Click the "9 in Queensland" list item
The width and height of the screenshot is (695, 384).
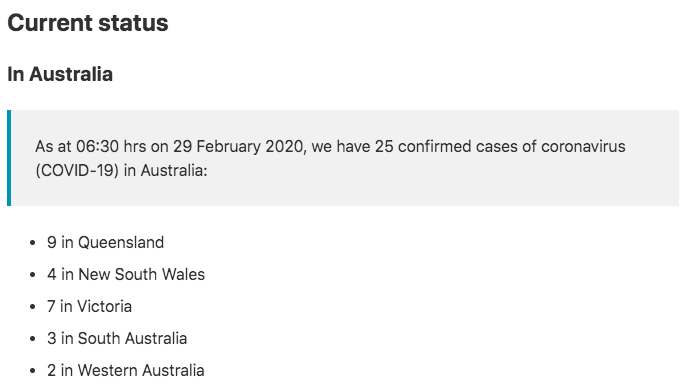105,243
